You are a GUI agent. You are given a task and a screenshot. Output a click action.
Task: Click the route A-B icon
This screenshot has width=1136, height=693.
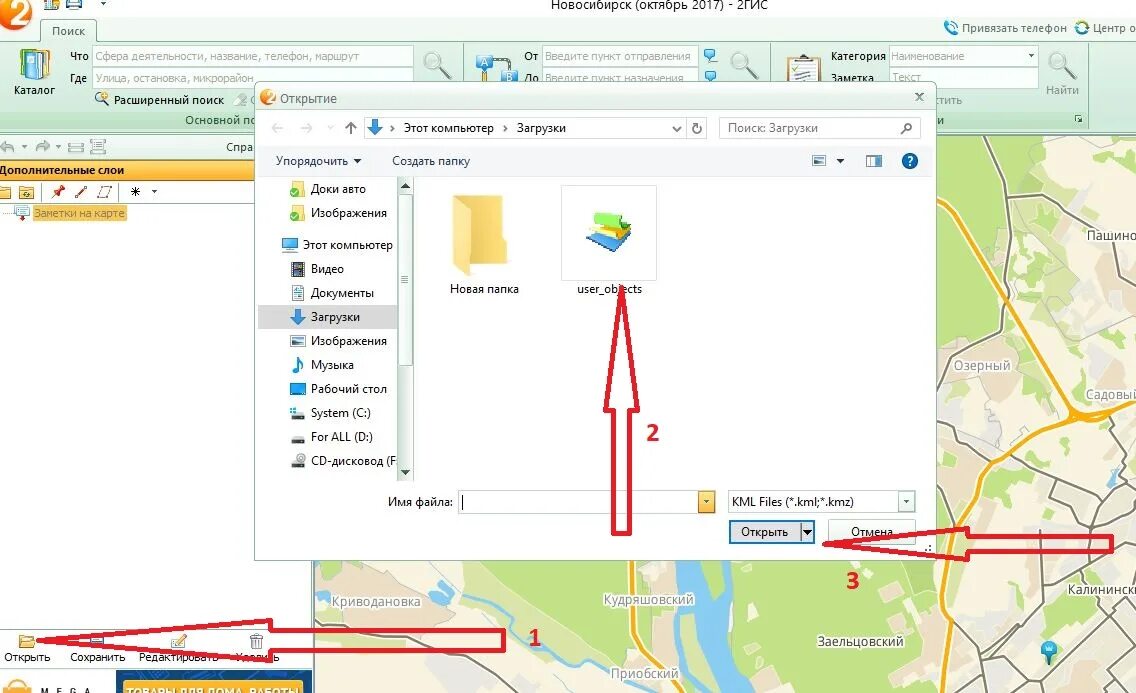496,67
